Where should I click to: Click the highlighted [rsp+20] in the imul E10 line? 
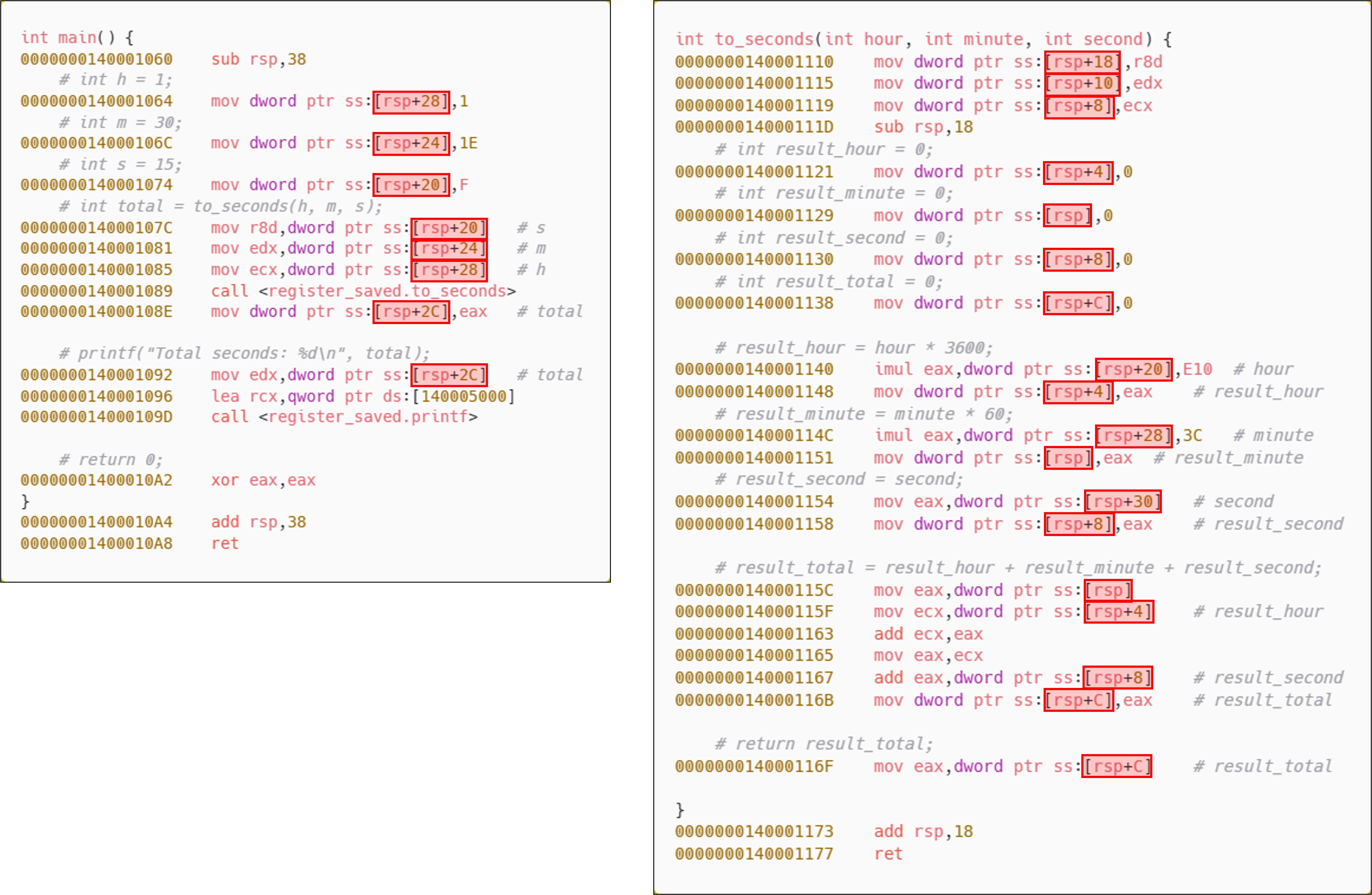(x=1133, y=369)
